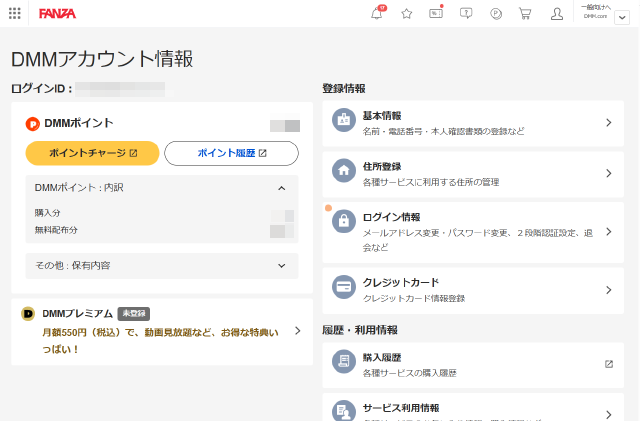Viewport: 640px width, 421px height.
Task: Click the 購入履歴 receipt icon
Action: point(344,361)
